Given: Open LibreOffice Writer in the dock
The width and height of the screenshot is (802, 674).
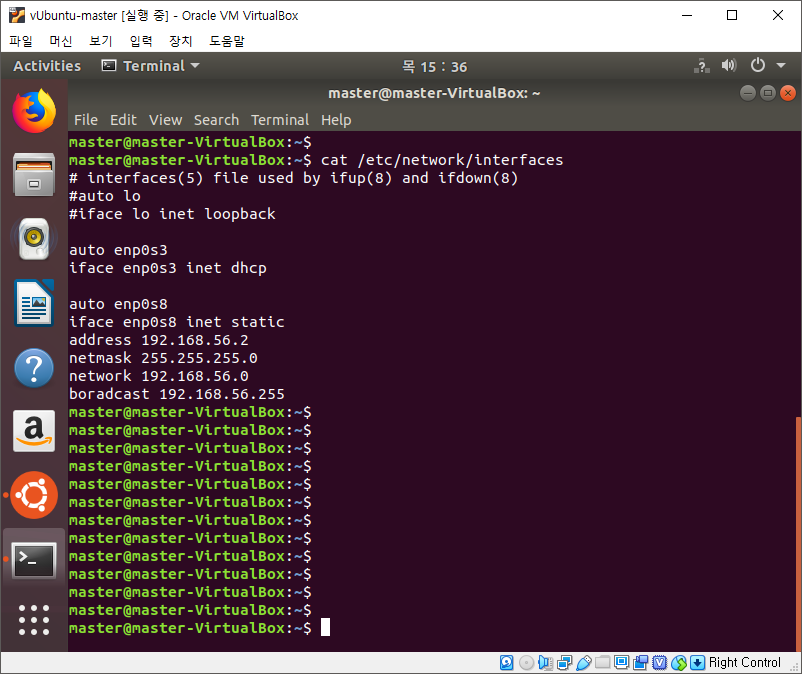Looking at the screenshot, I should pos(34,303).
